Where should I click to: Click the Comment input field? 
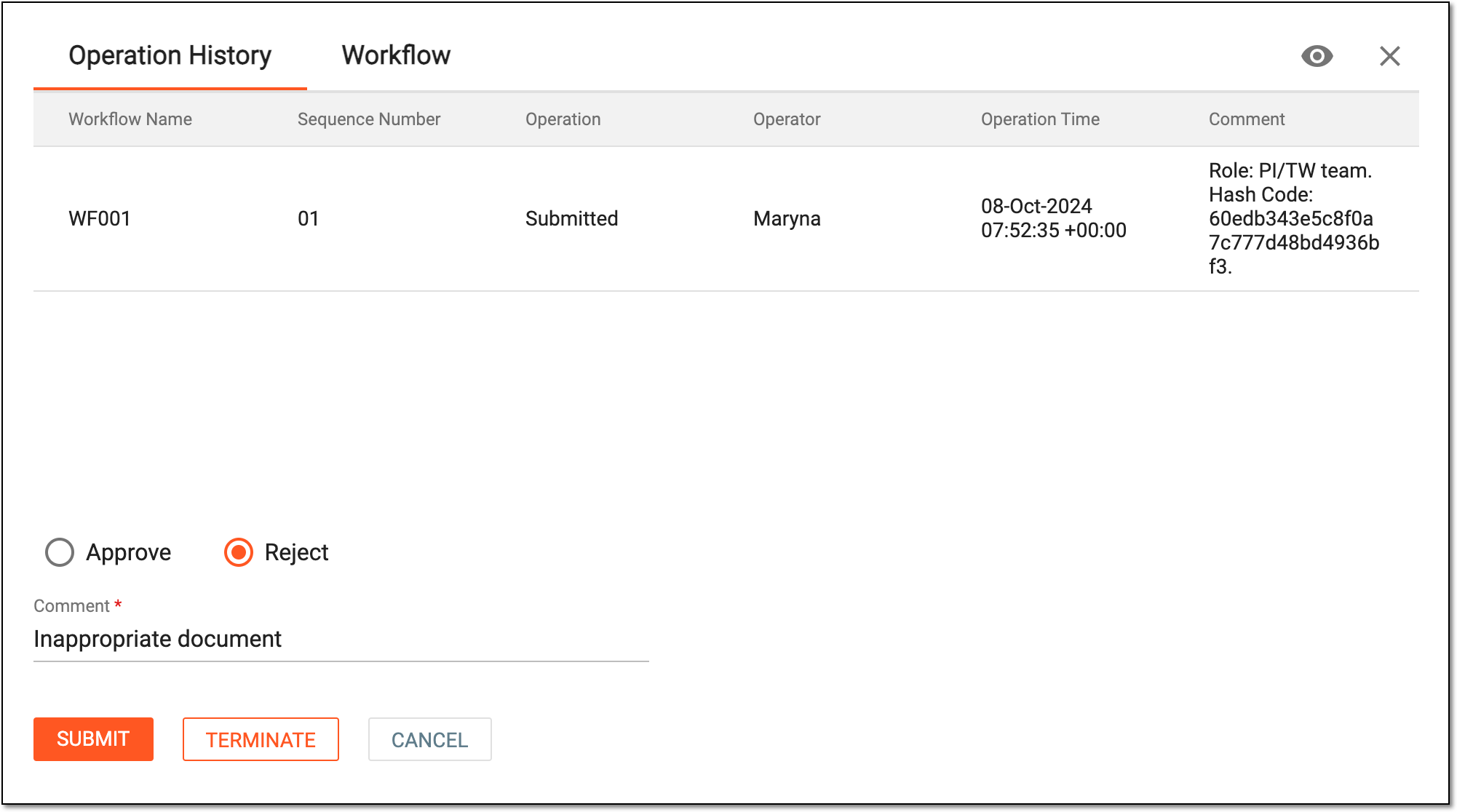tap(341, 639)
